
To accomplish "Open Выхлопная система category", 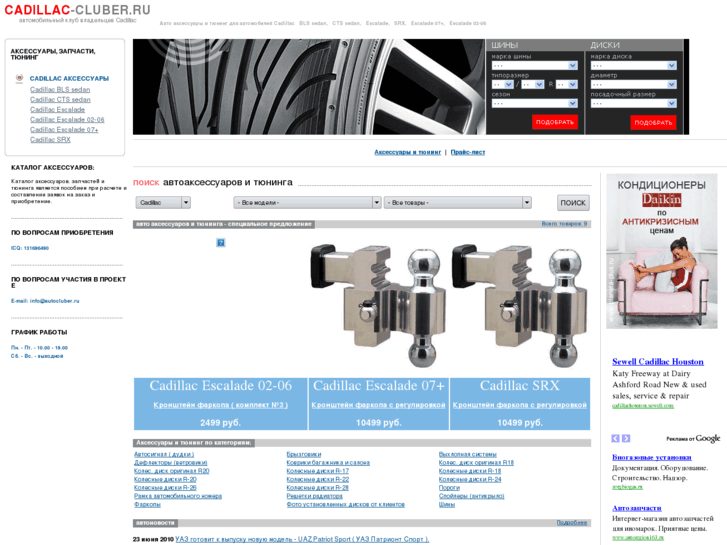I will tap(467, 455).
